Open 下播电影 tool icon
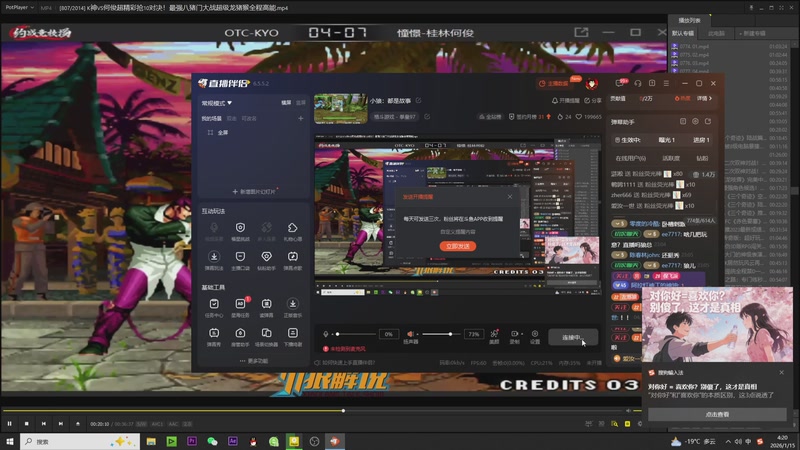This screenshot has width=800, height=450. 292,337
